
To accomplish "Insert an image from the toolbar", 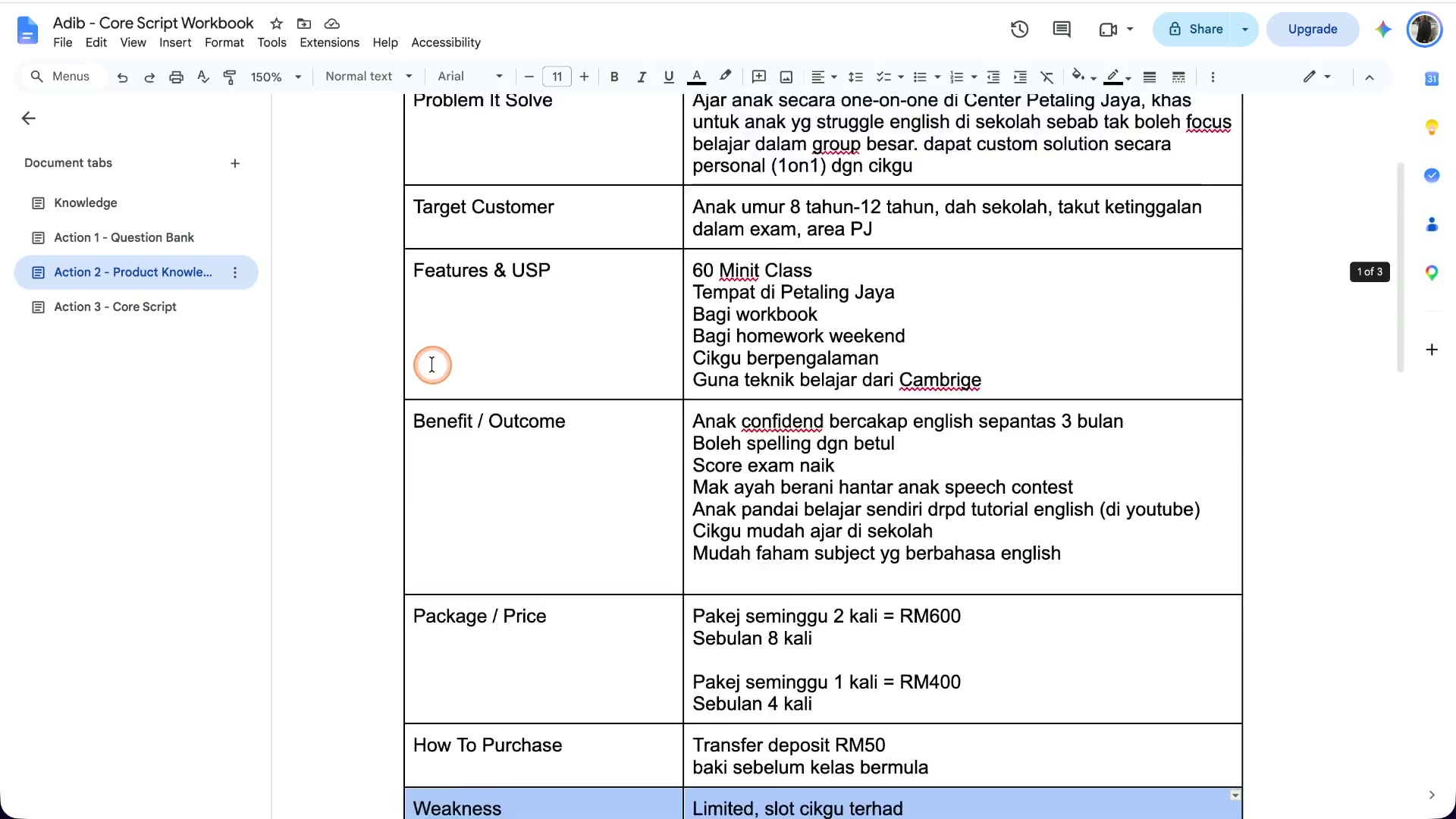I will pyautogui.click(x=786, y=77).
